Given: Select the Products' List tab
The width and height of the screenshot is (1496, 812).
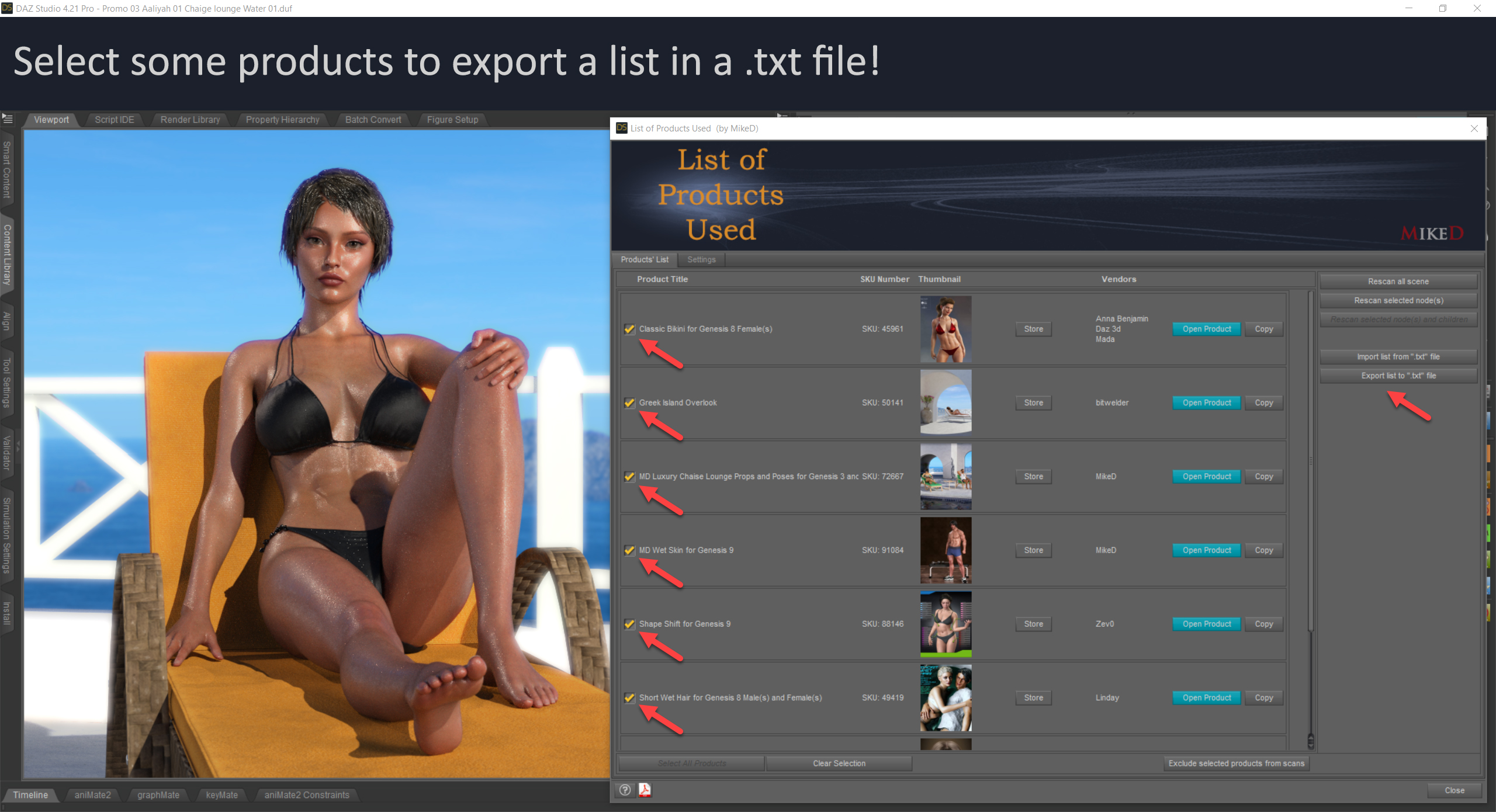Looking at the screenshot, I should [x=645, y=259].
